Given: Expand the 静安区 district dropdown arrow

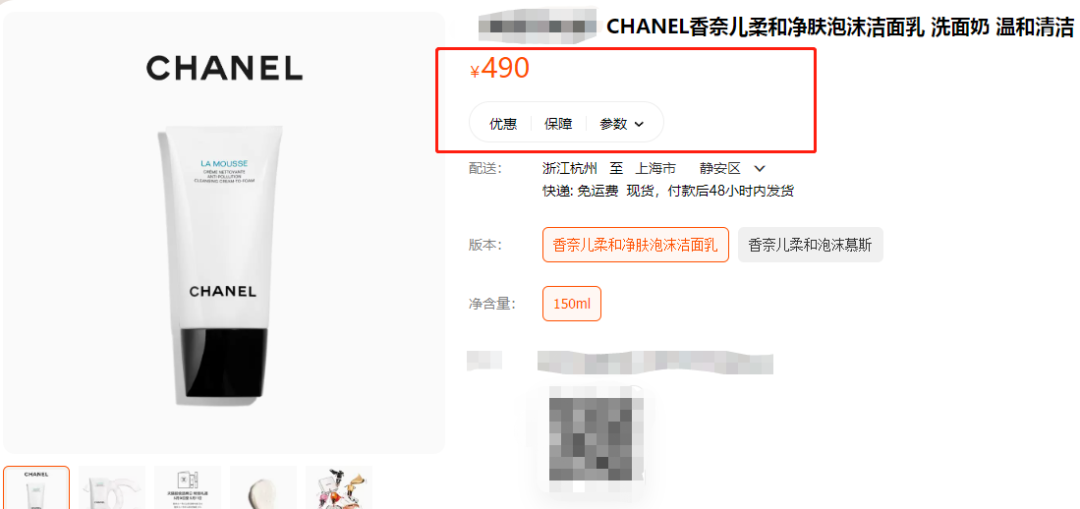Looking at the screenshot, I should point(760,169).
